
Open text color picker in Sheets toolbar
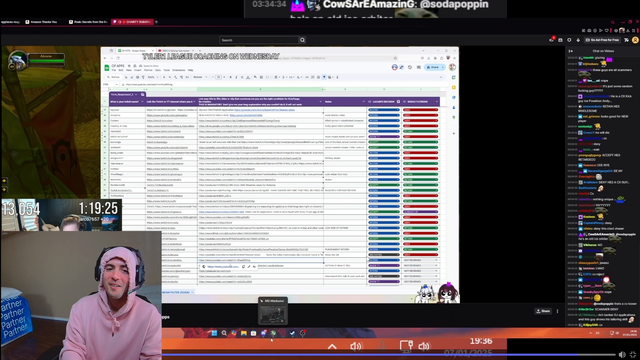coord(248,77)
